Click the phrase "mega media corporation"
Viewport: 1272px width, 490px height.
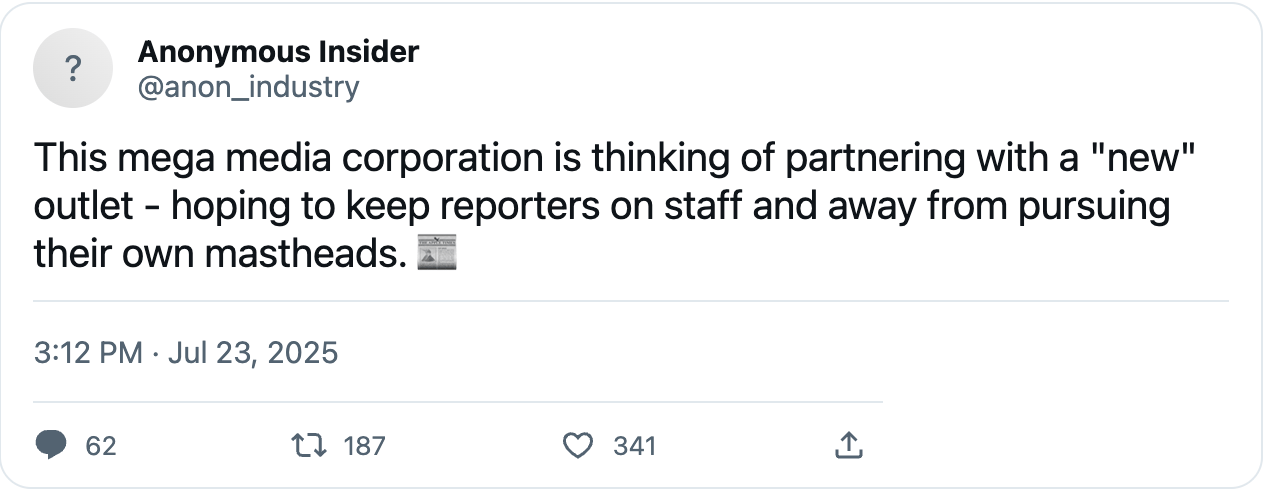pos(304,161)
